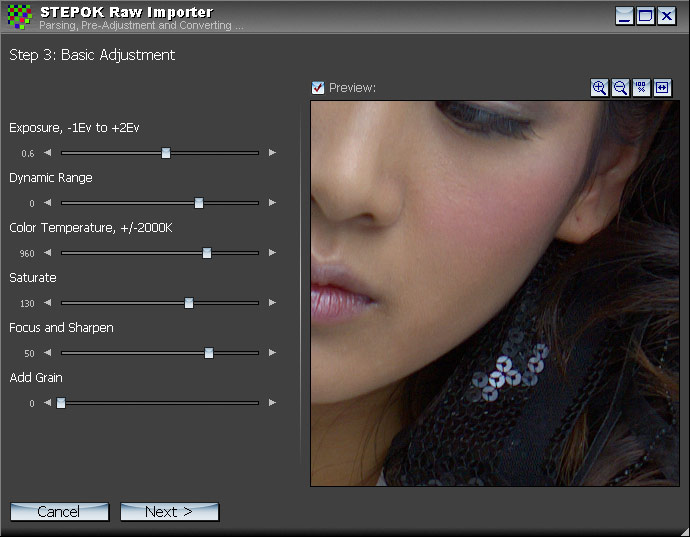Increase Add Grain with right arrow

[272, 403]
